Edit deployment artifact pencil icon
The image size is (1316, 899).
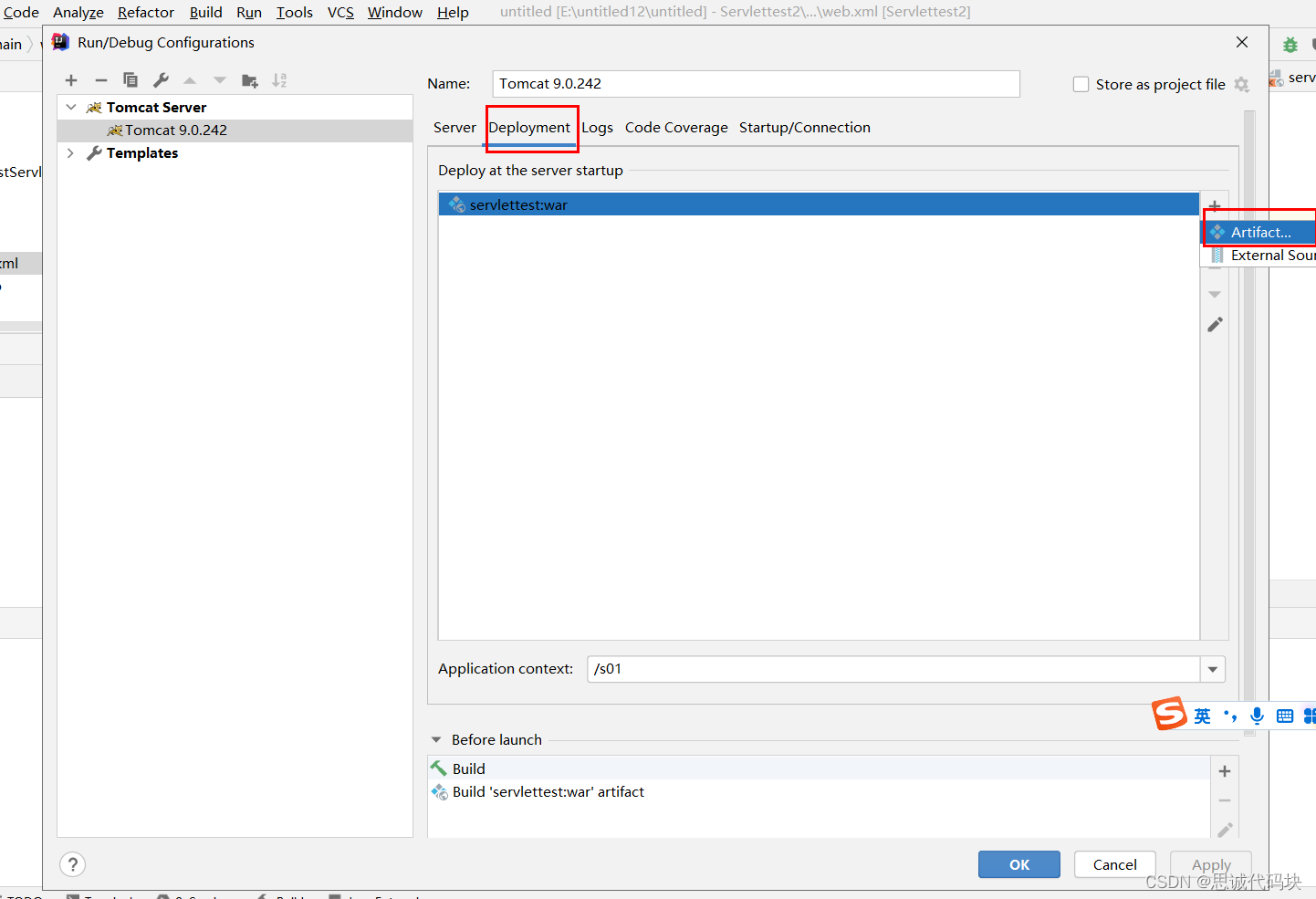coord(1215,325)
